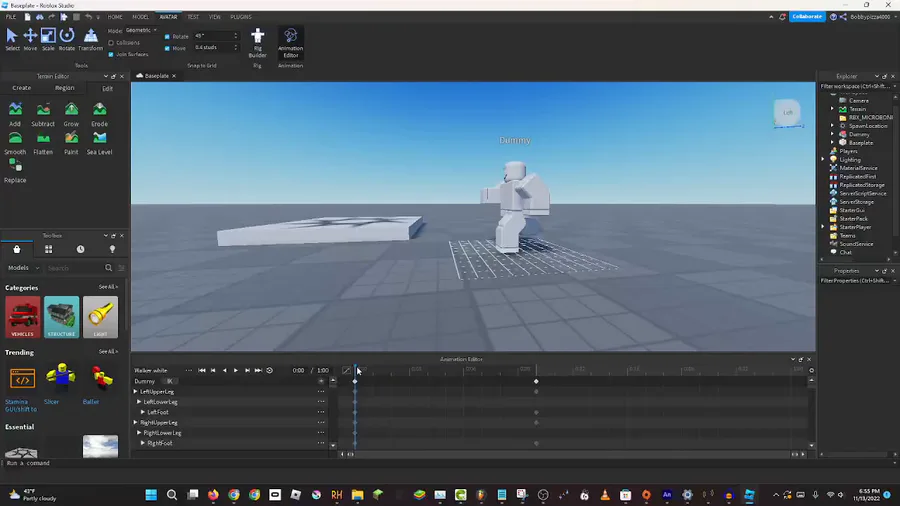Add track with Dummy plus button
Screen dimensions: 900x506
click(321, 382)
